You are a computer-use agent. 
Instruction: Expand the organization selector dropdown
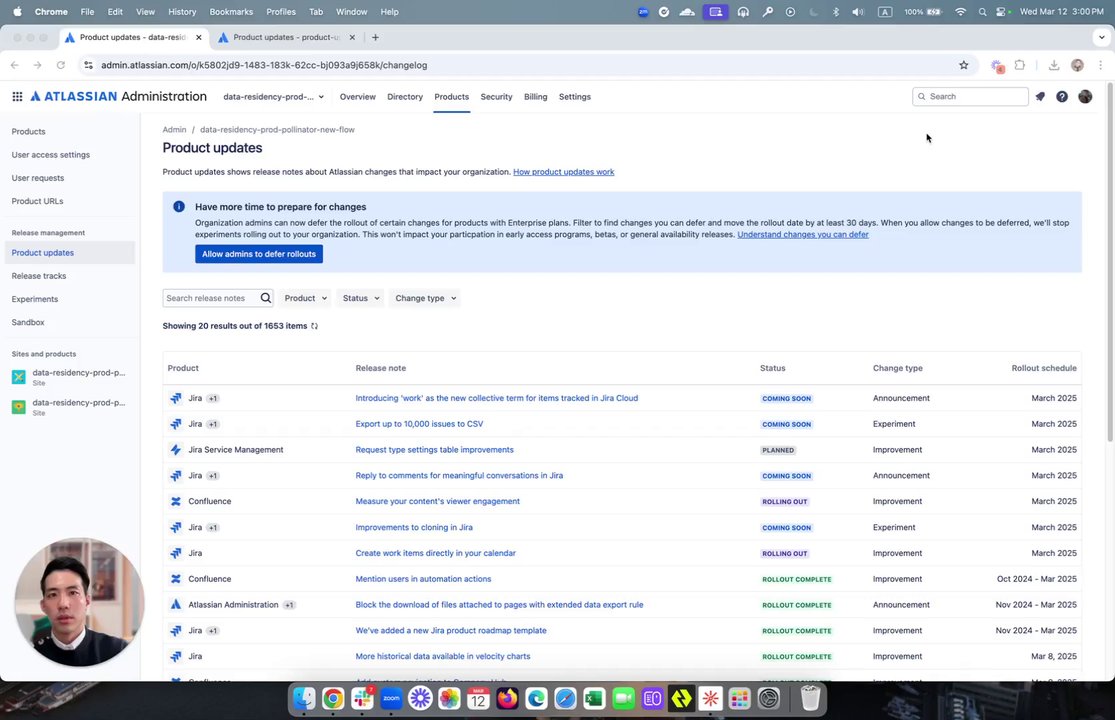click(273, 97)
